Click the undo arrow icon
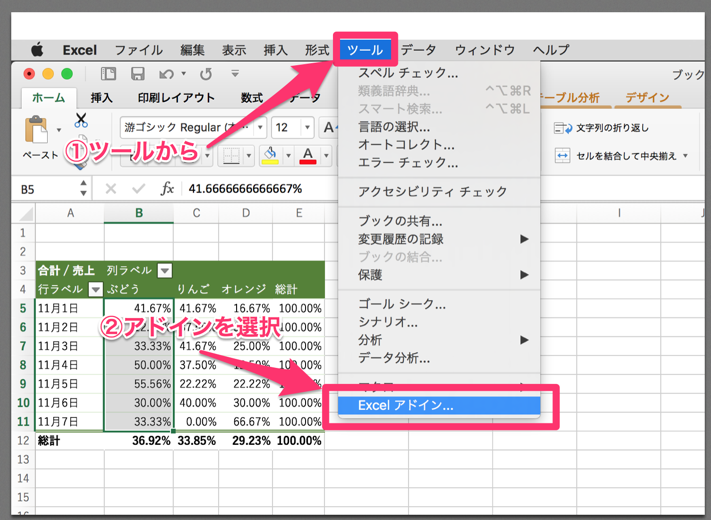 tap(166, 74)
